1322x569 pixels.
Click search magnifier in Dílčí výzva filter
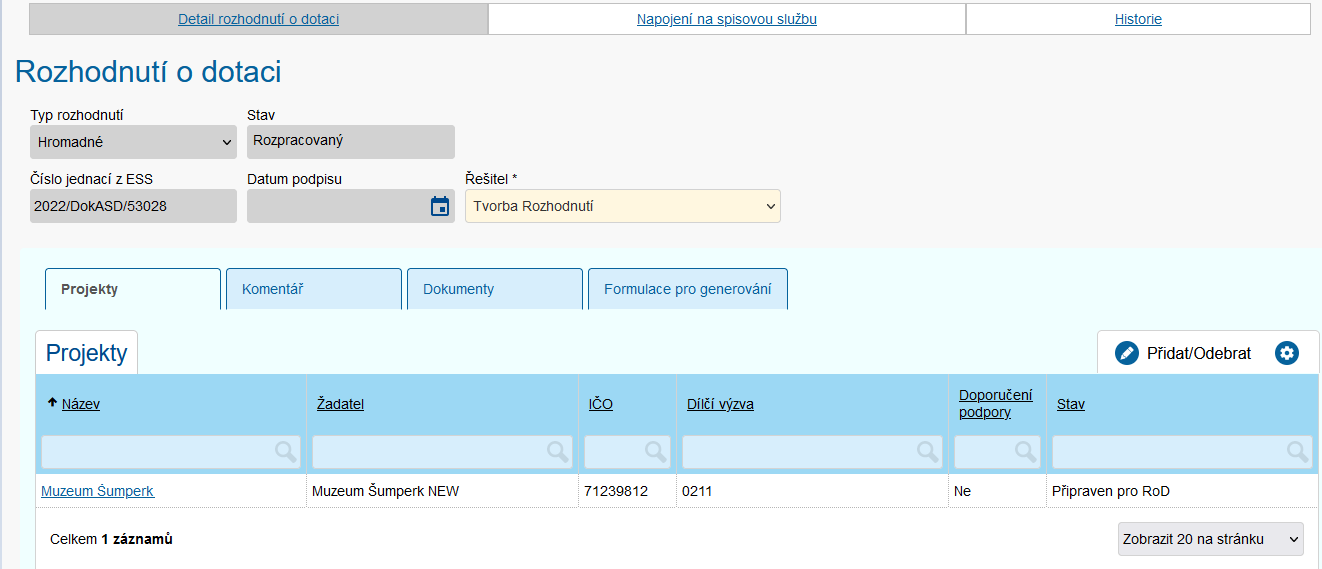[928, 452]
